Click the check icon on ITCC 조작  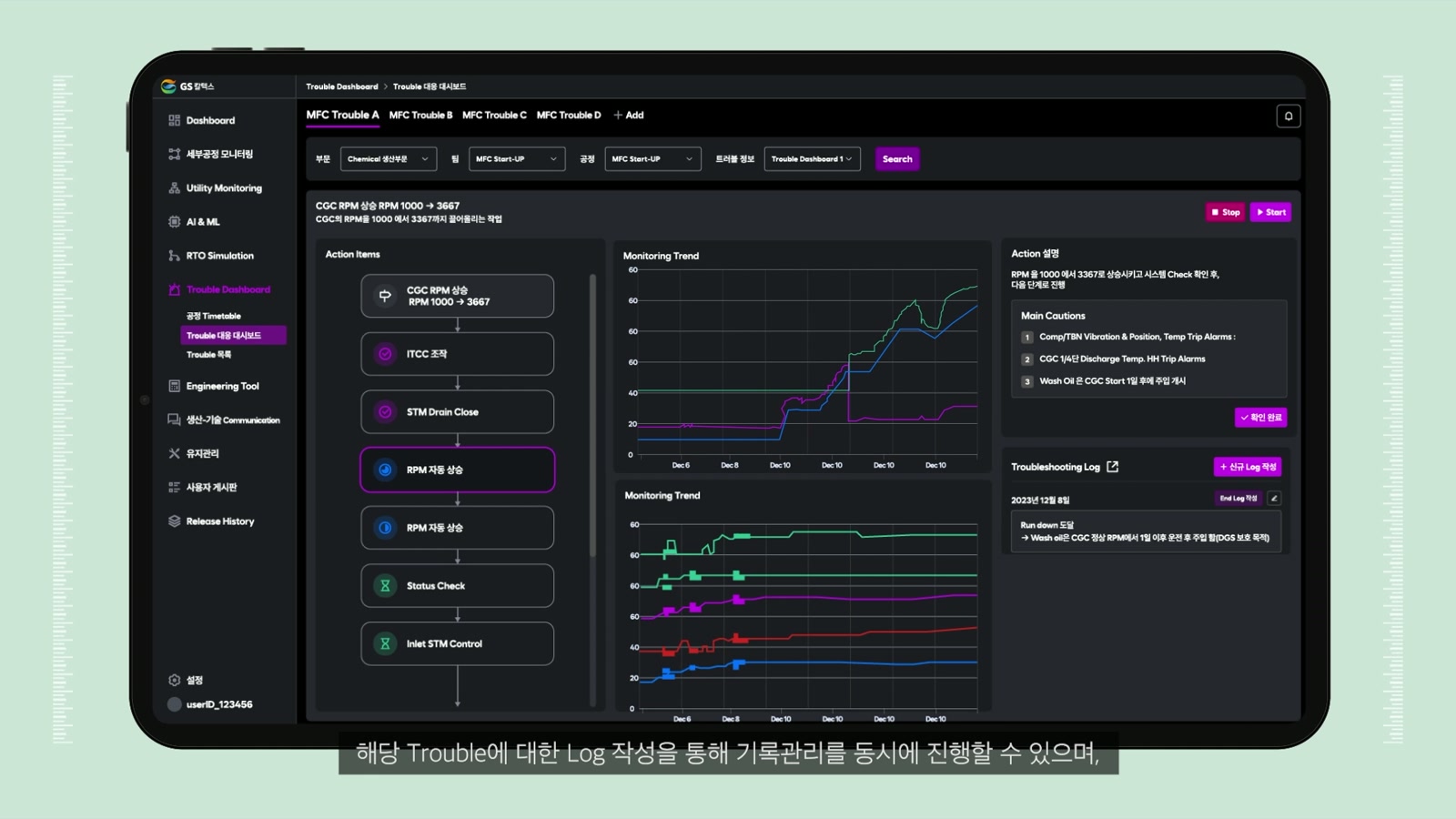point(385,354)
